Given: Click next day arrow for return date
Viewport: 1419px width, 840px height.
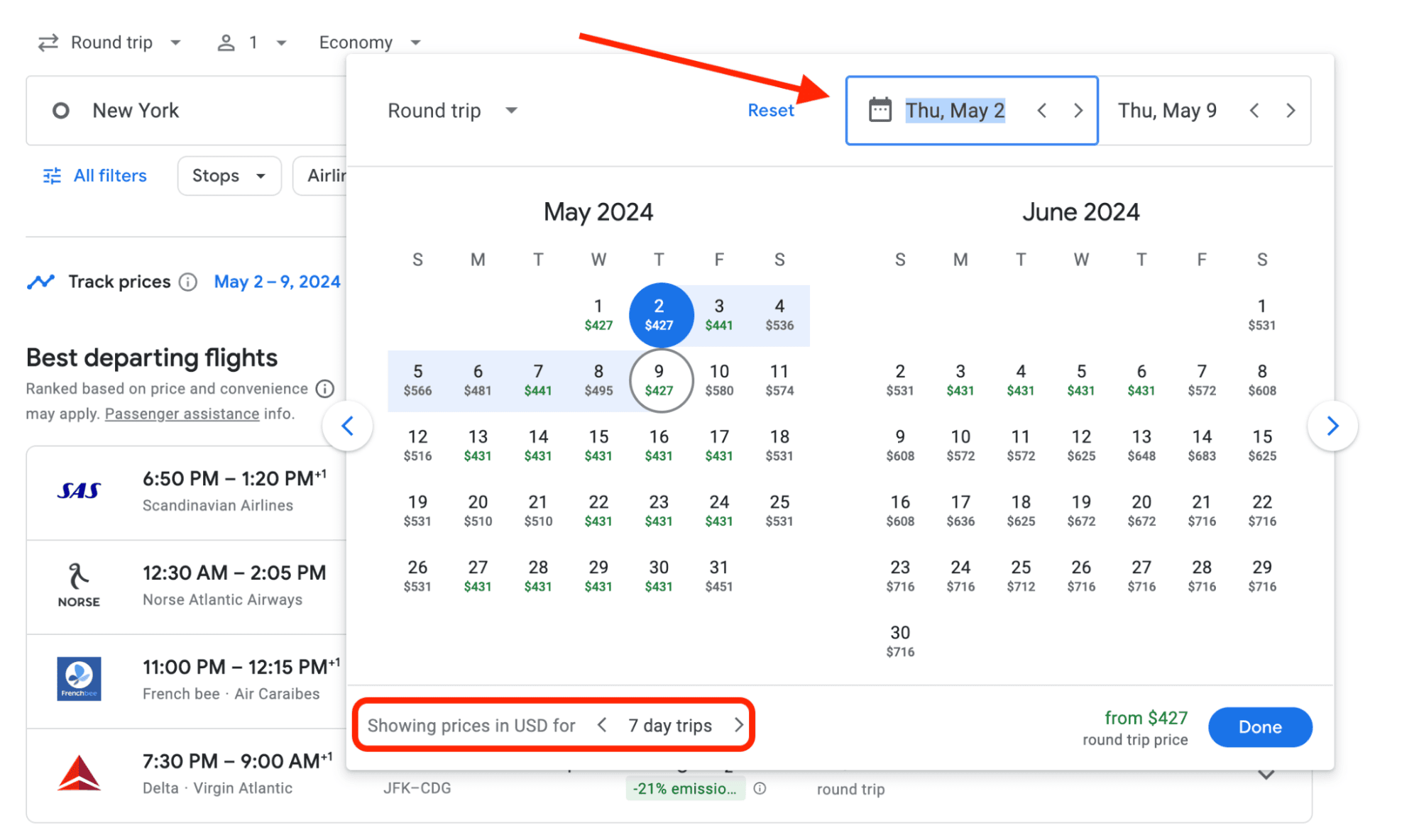Looking at the screenshot, I should click(1291, 111).
